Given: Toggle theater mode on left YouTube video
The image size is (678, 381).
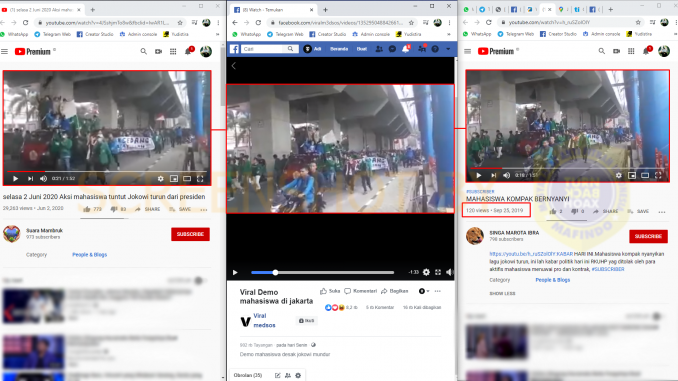Looking at the screenshot, I should (x=187, y=178).
